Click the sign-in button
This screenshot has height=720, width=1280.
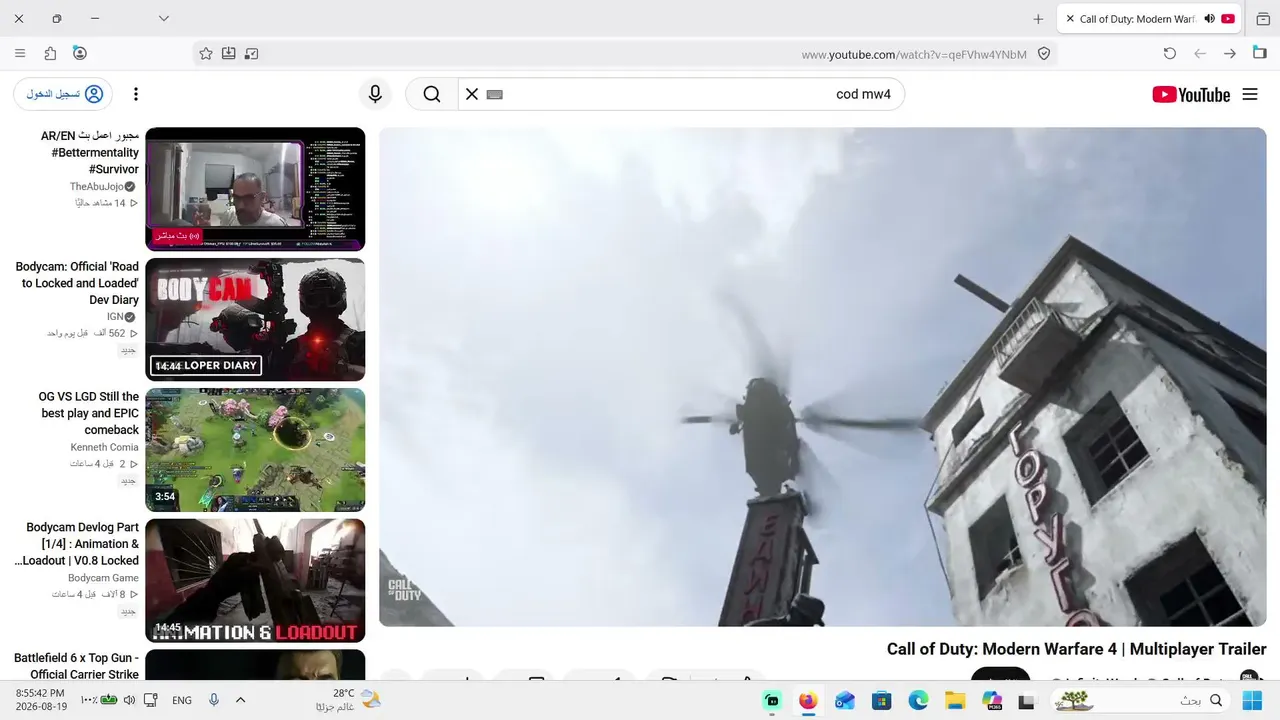pyautogui.click(x=63, y=94)
